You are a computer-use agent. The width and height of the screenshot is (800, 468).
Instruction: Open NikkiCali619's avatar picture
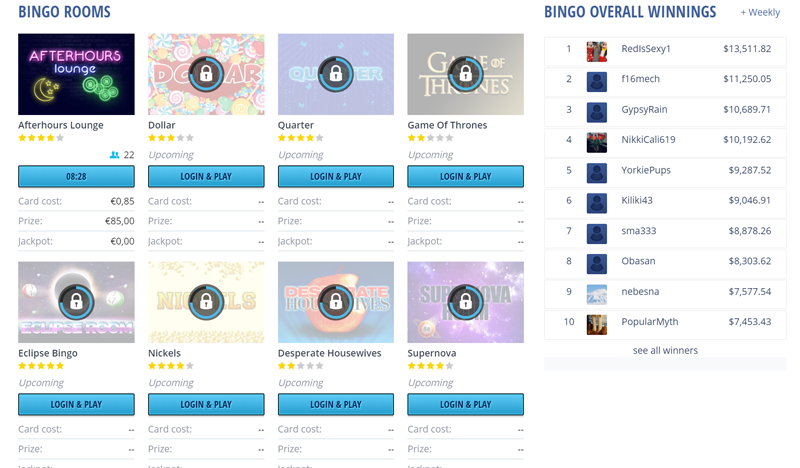click(597, 142)
